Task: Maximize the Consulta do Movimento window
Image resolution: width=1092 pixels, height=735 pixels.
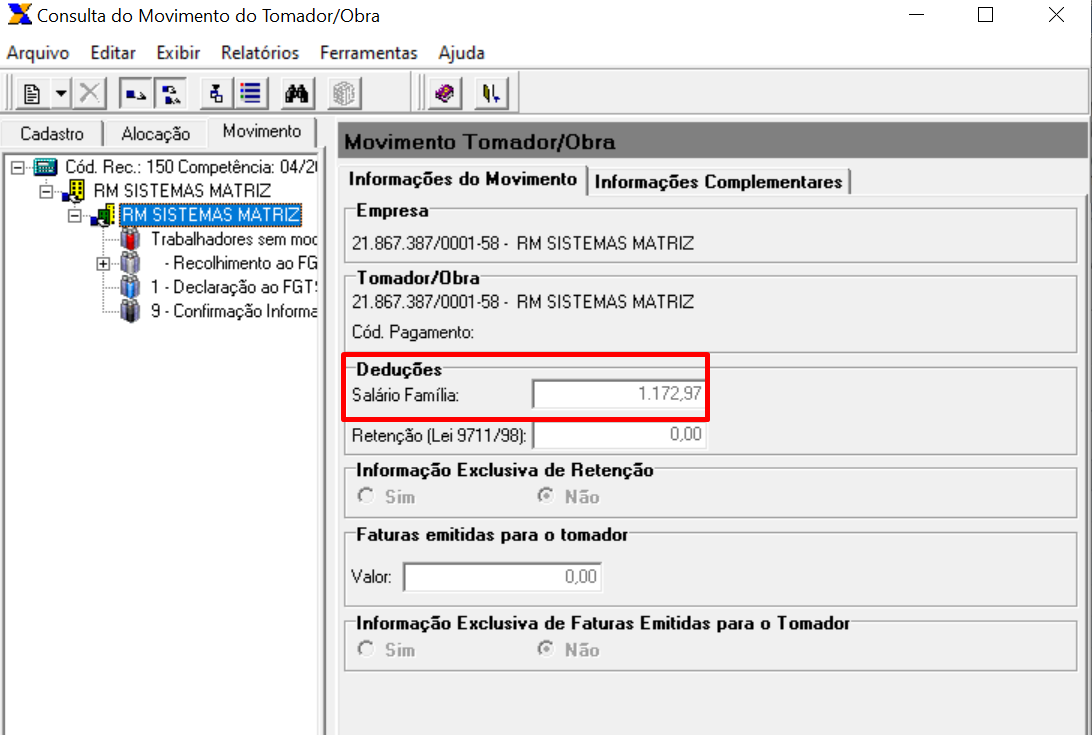Action: 985,15
